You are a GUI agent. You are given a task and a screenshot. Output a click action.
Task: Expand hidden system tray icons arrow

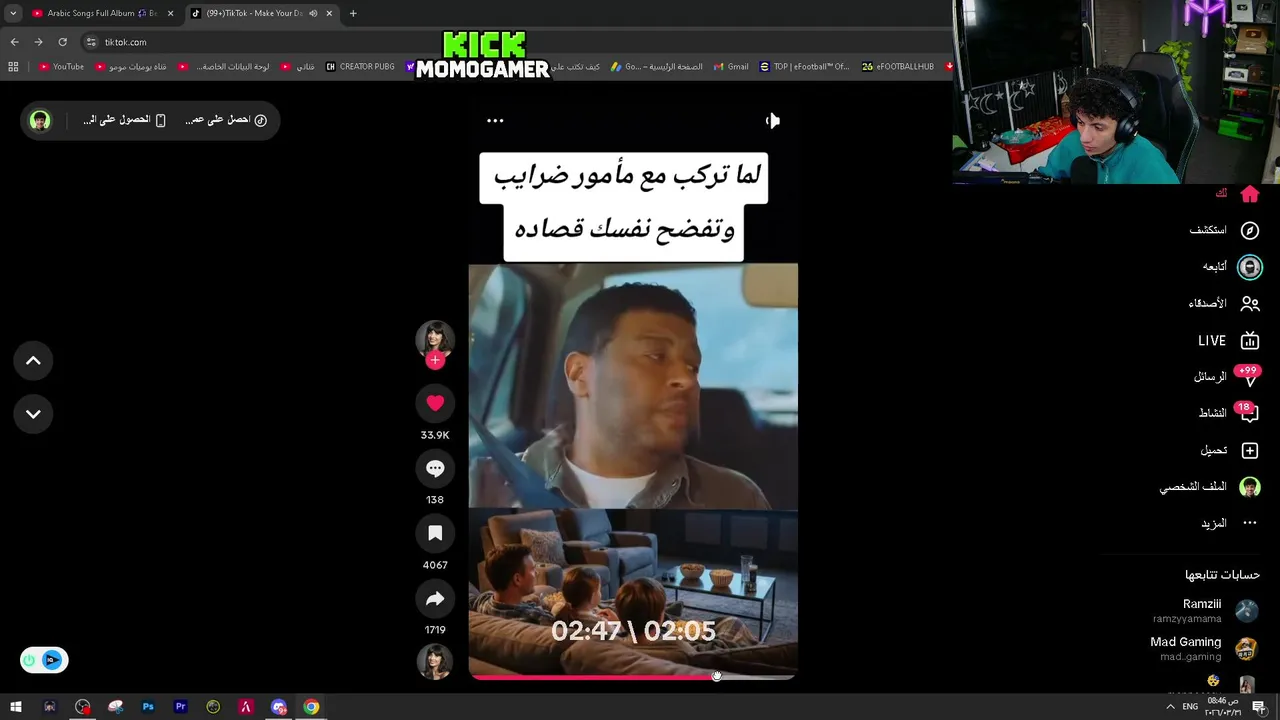[x=1170, y=707]
